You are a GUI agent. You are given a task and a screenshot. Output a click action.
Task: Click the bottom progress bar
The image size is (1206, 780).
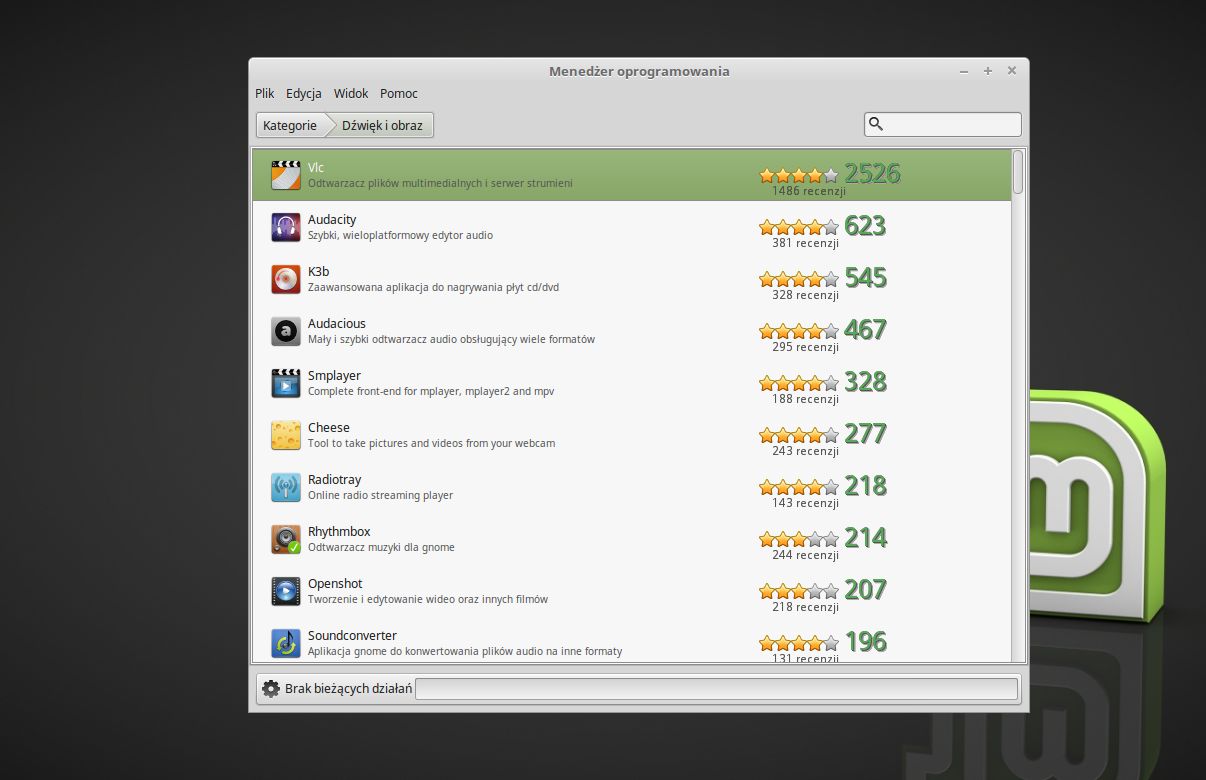pyautogui.click(x=716, y=688)
